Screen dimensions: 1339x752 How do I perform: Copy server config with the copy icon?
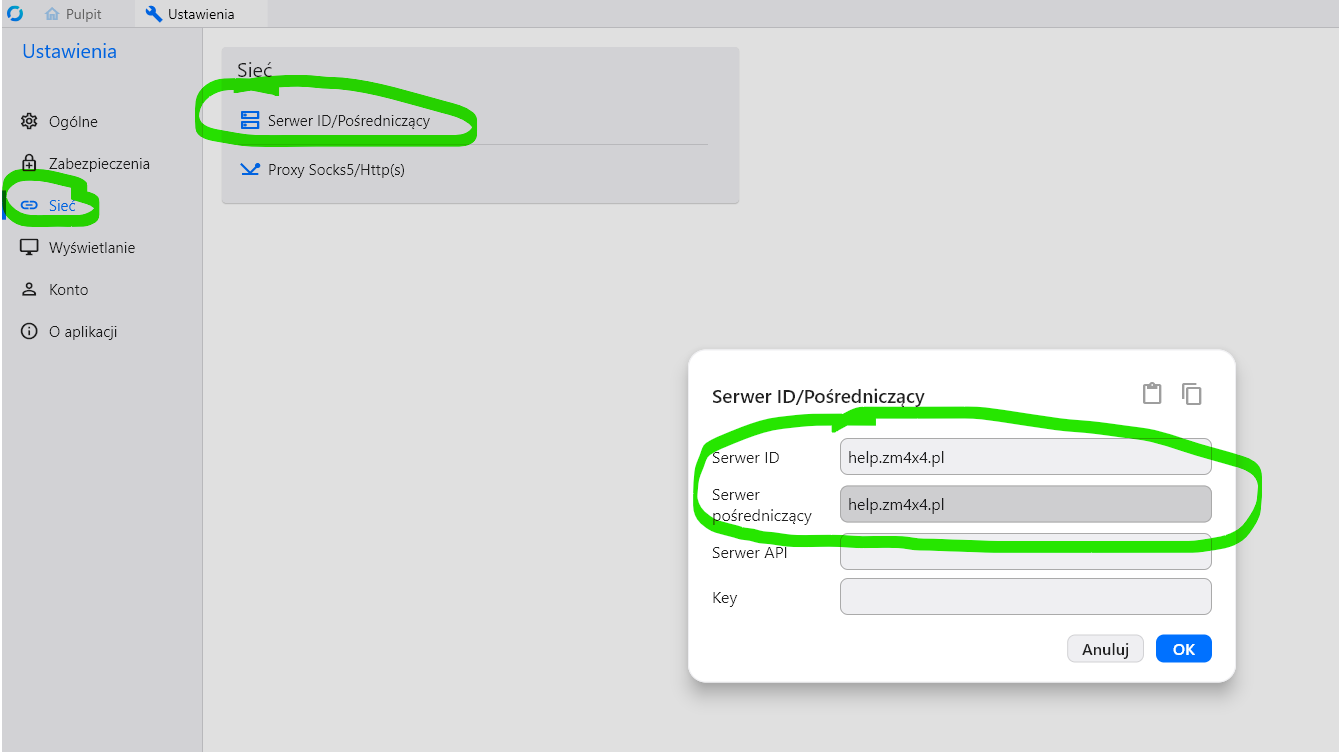click(x=1191, y=394)
